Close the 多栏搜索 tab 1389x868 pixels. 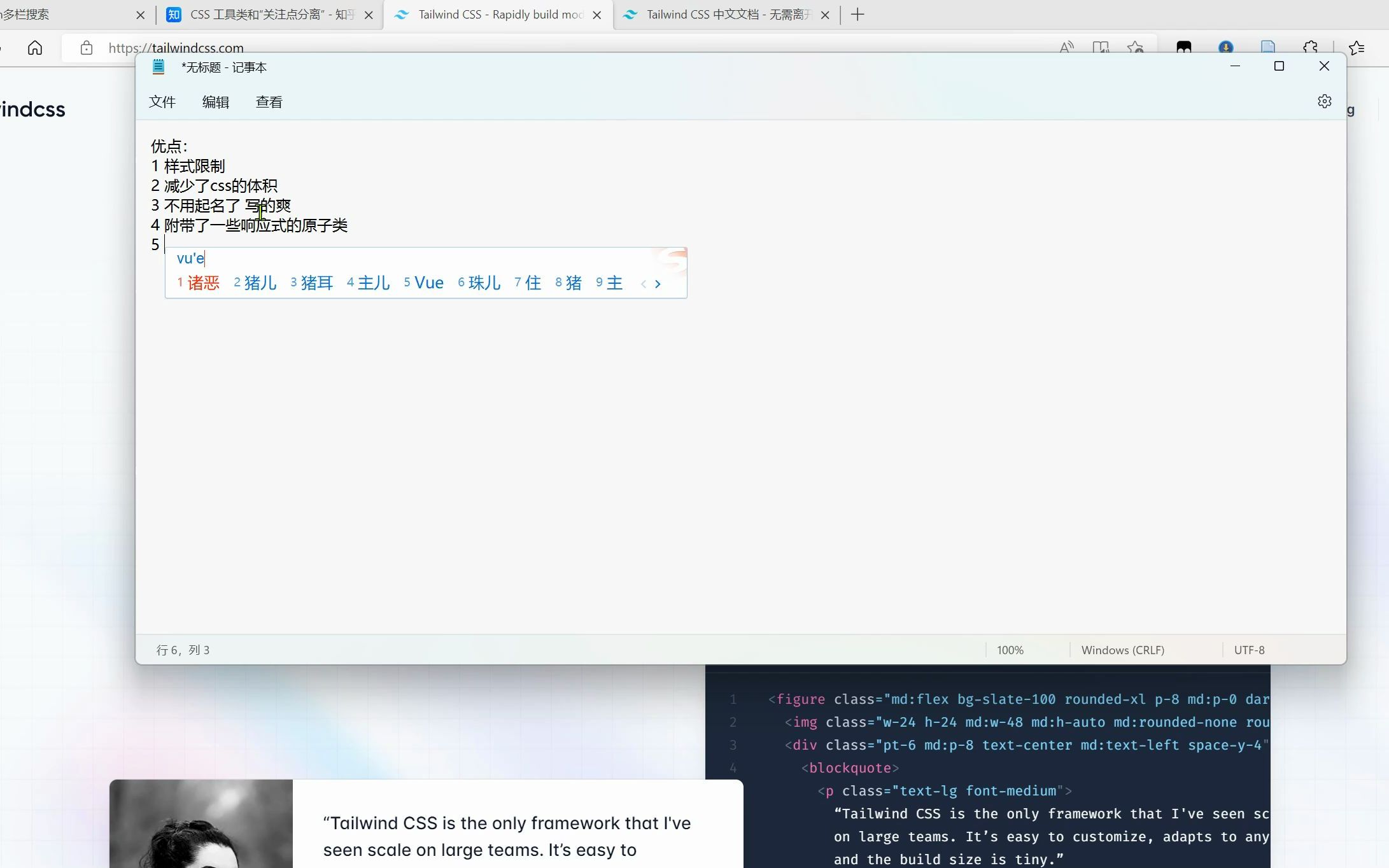pyautogui.click(x=141, y=15)
